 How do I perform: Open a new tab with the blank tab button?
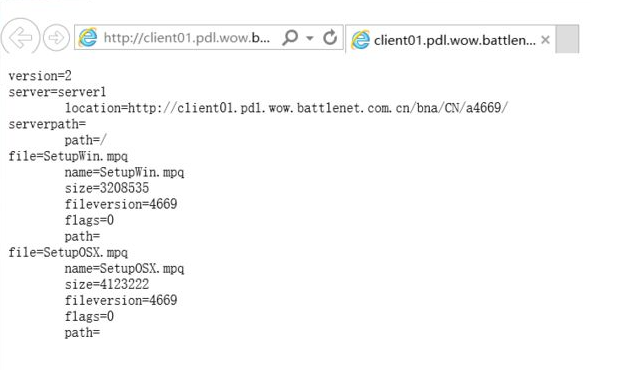[567, 39]
